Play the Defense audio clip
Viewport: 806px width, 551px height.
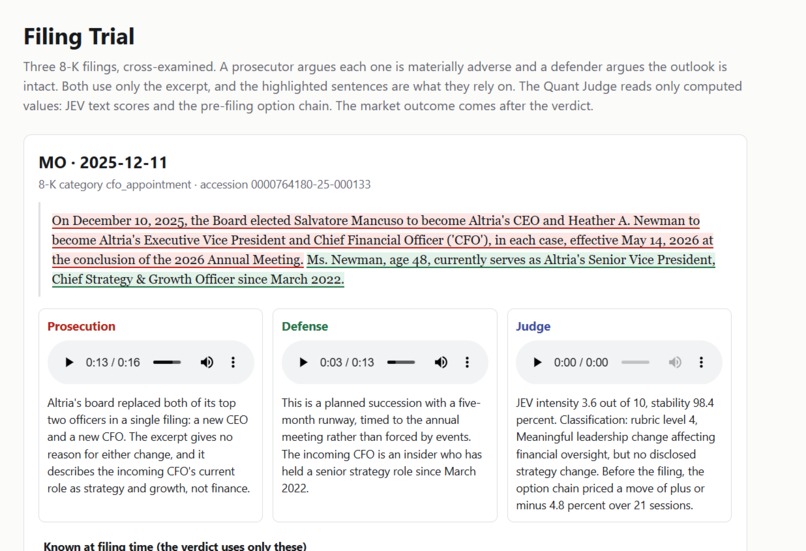click(303, 362)
